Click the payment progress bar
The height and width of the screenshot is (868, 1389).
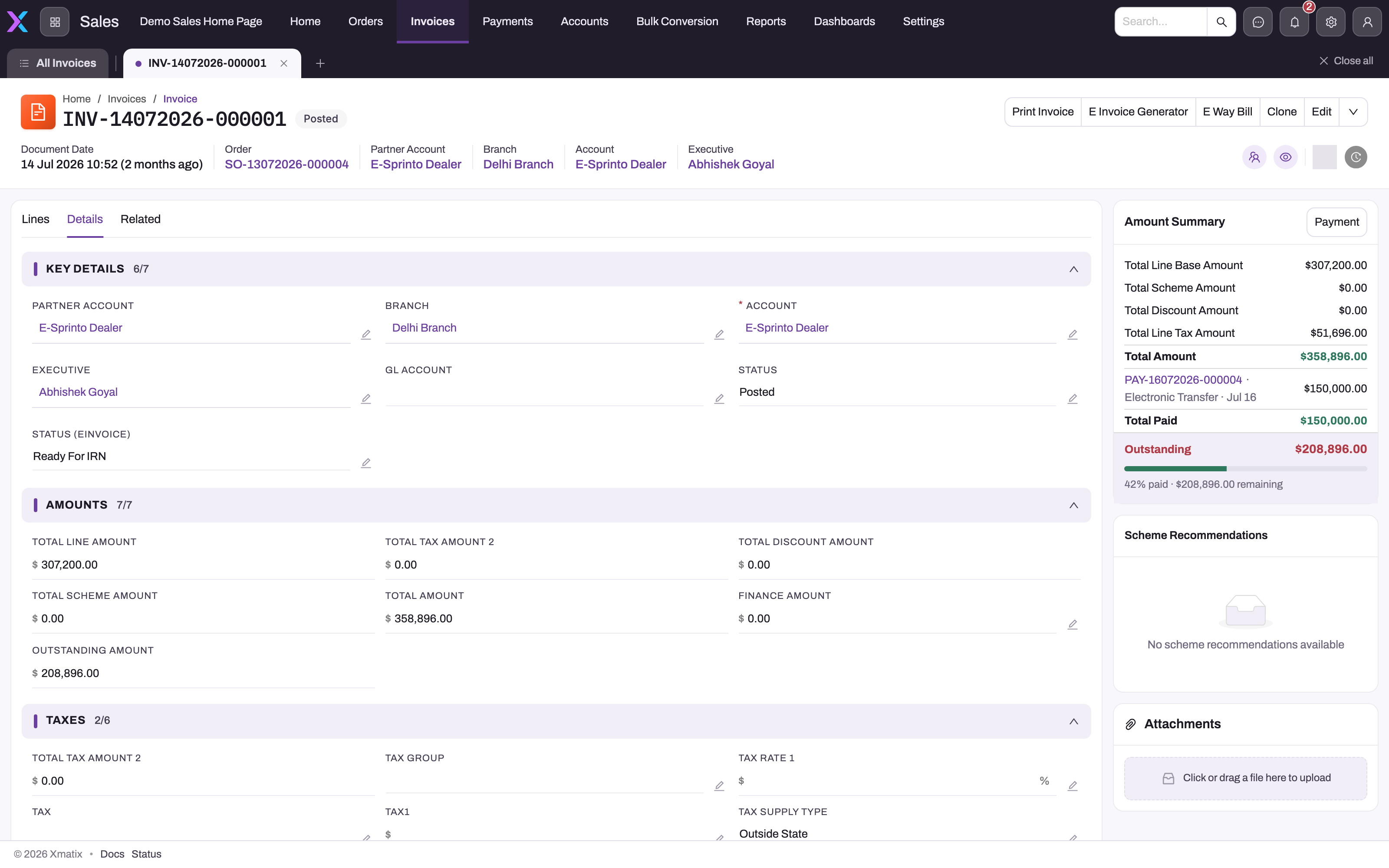click(x=1245, y=469)
